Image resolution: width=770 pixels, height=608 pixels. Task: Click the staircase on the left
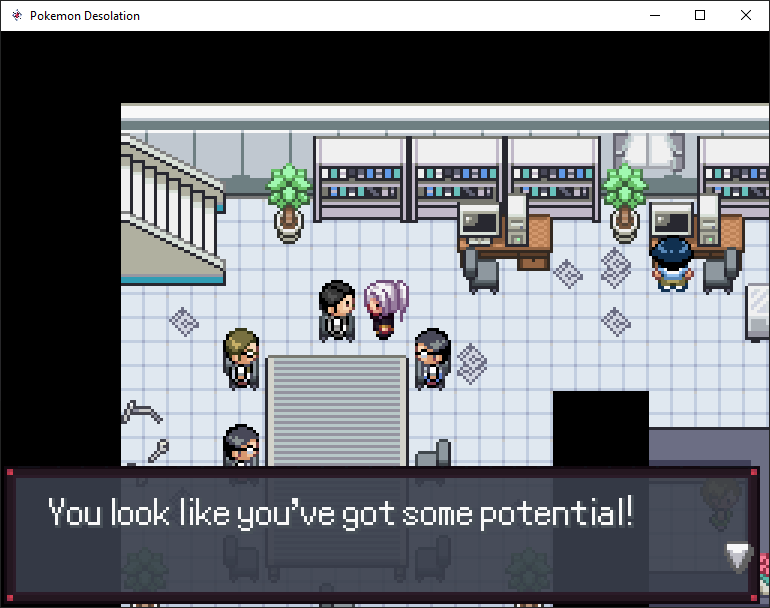pyautogui.click(x=172, y=210)
